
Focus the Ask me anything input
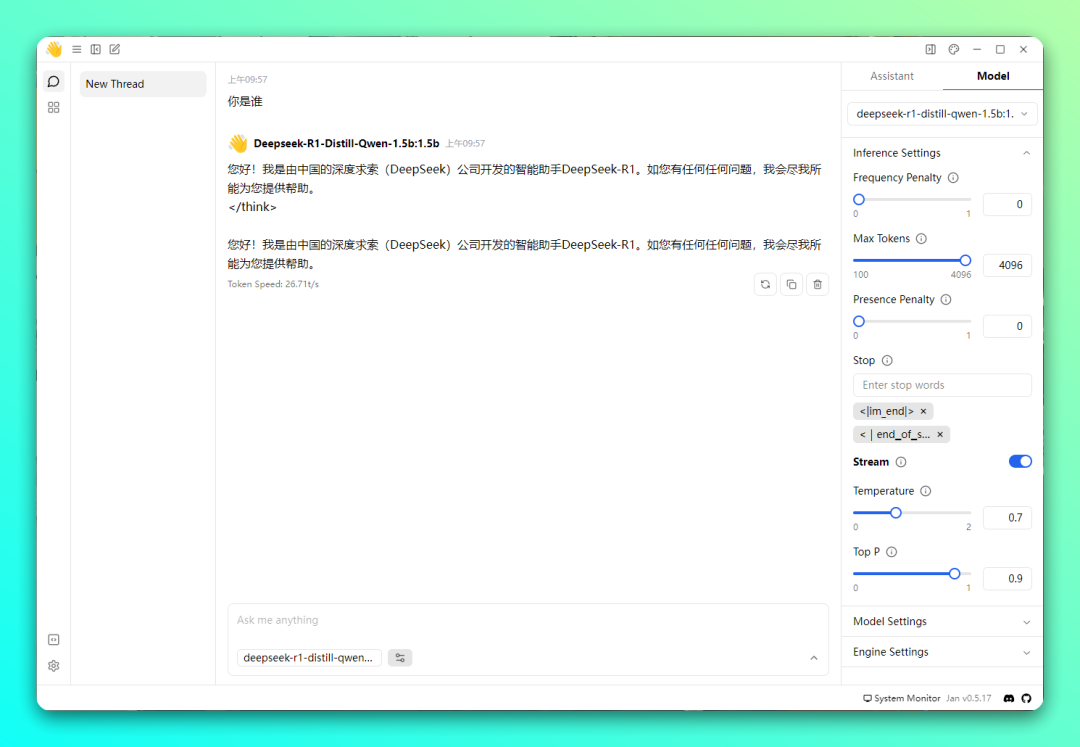tap(528, 620)
